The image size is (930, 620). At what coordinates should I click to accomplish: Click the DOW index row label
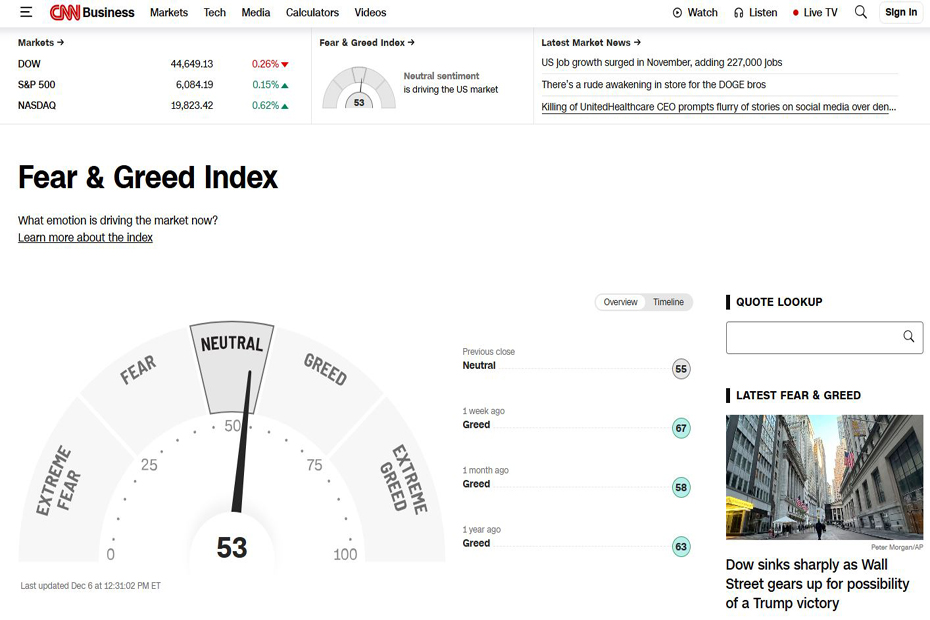point(29,64)
